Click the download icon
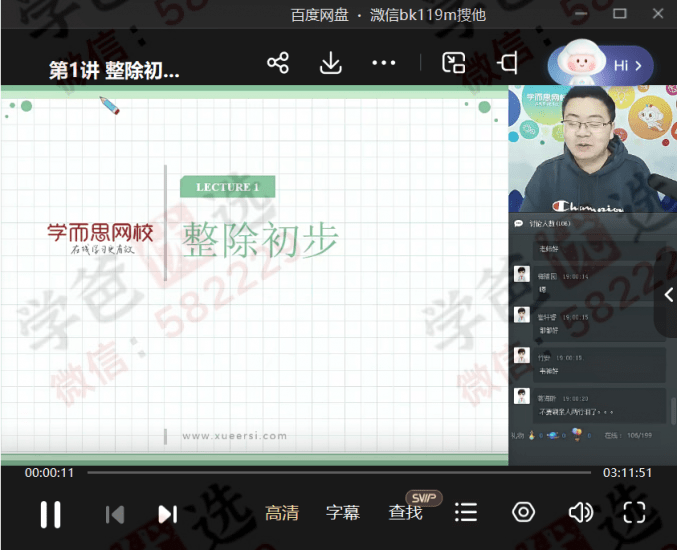 331,63
